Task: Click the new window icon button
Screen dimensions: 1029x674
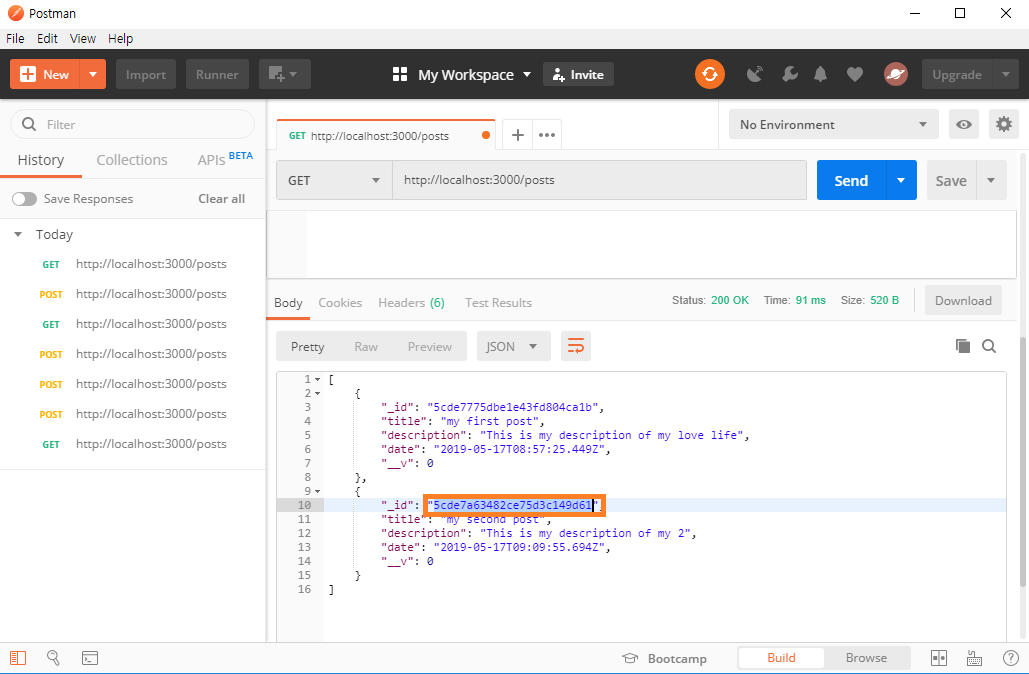Action: [285, 74]
